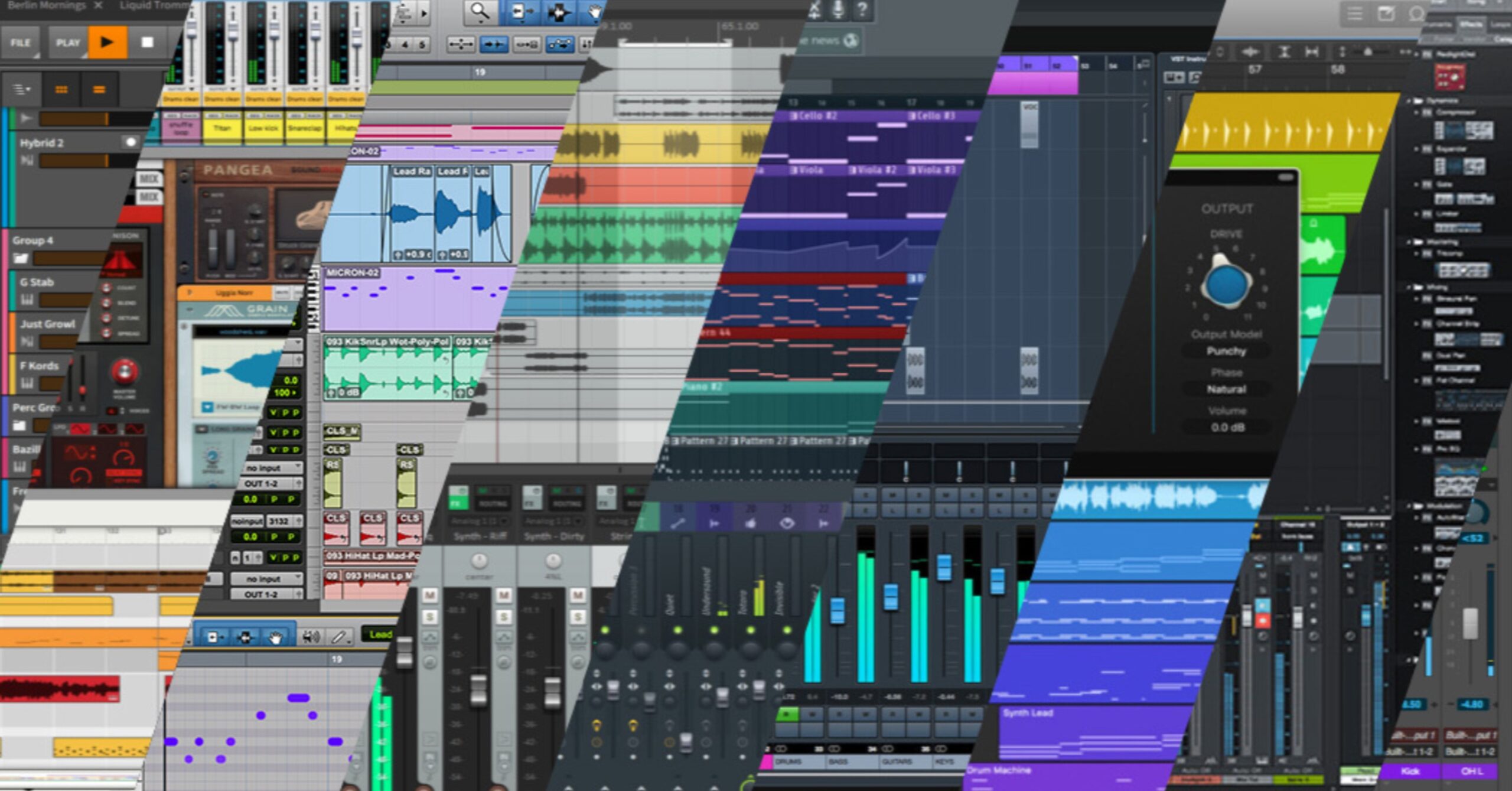Open the Analog input dropdown above Synth - Riff

[x=480, y=521]
